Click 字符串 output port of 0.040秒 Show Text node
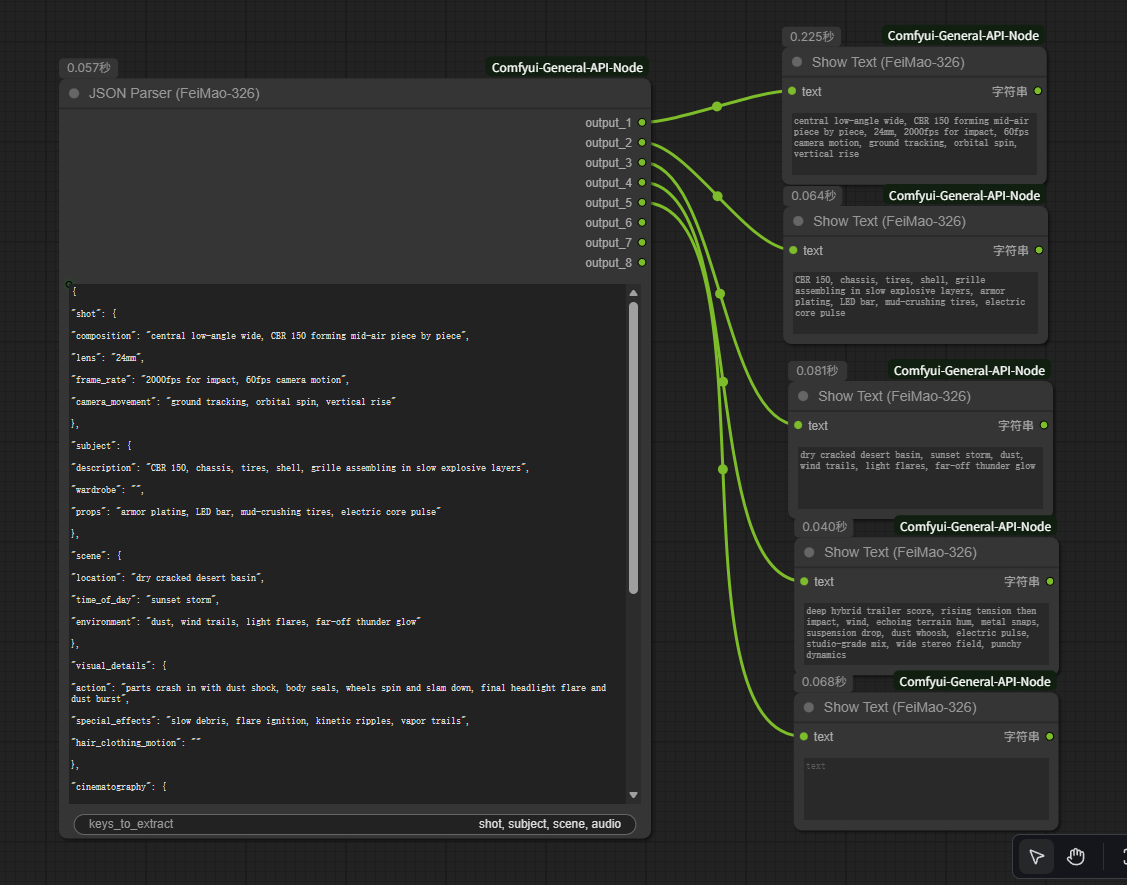The image size is (1127, 885). pos(1050,582)
